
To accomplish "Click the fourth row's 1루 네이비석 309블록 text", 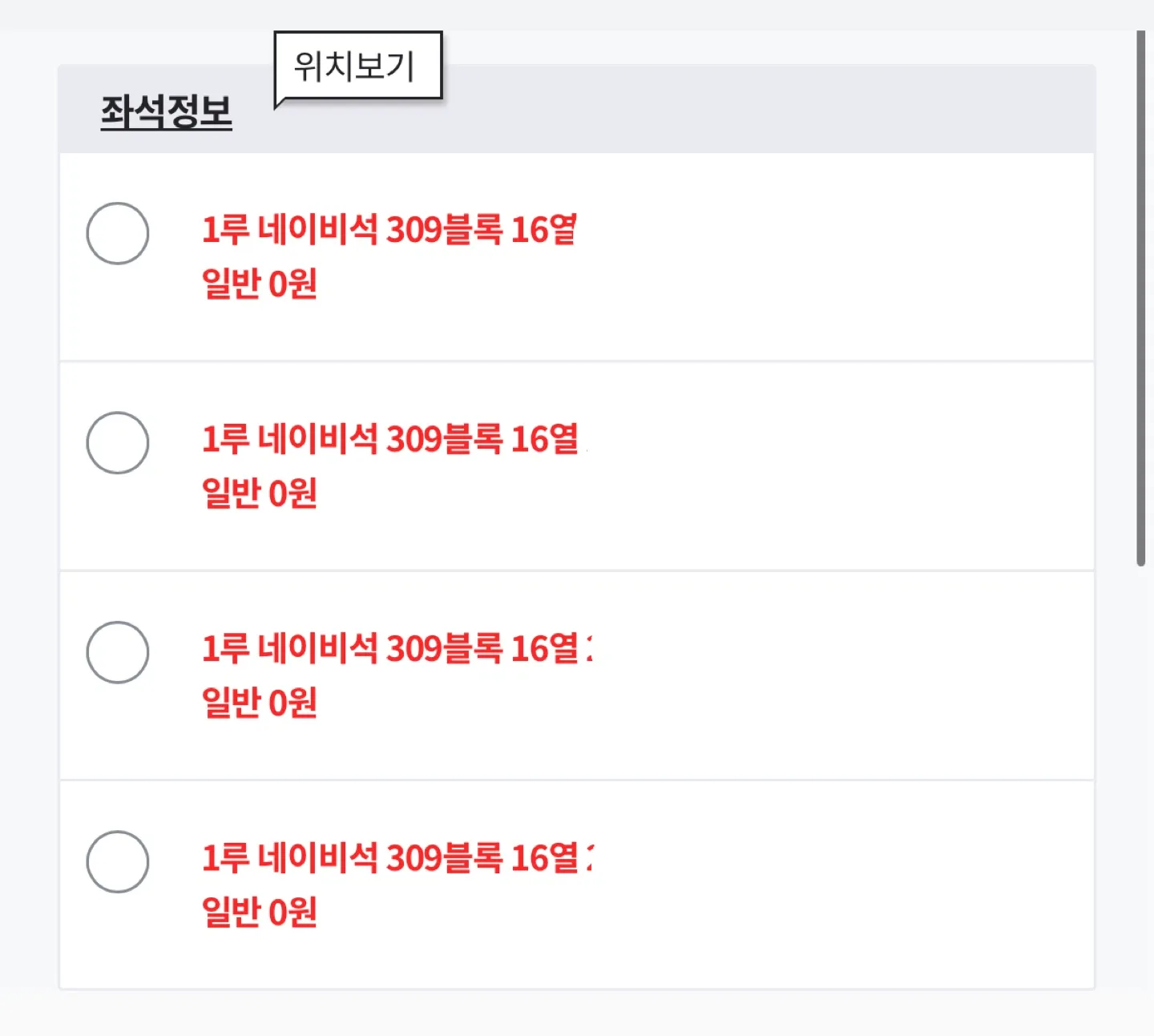I will point(389,858).
